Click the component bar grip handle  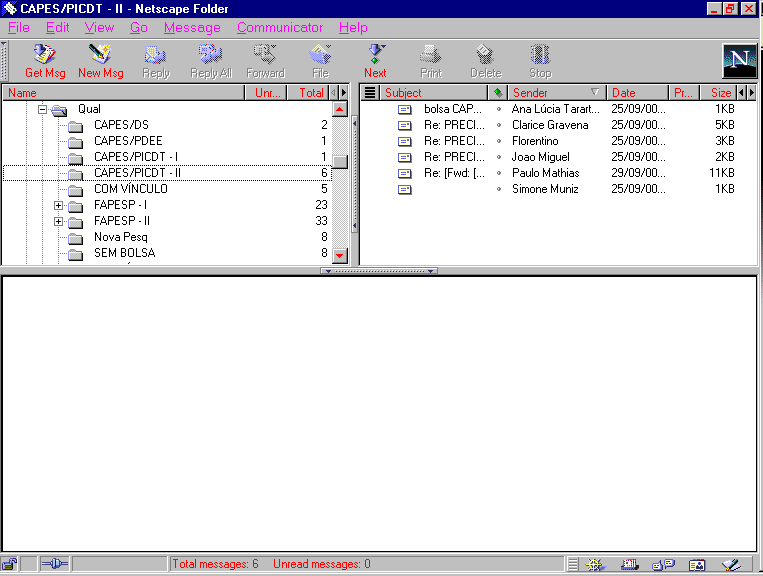coord(573,564)
